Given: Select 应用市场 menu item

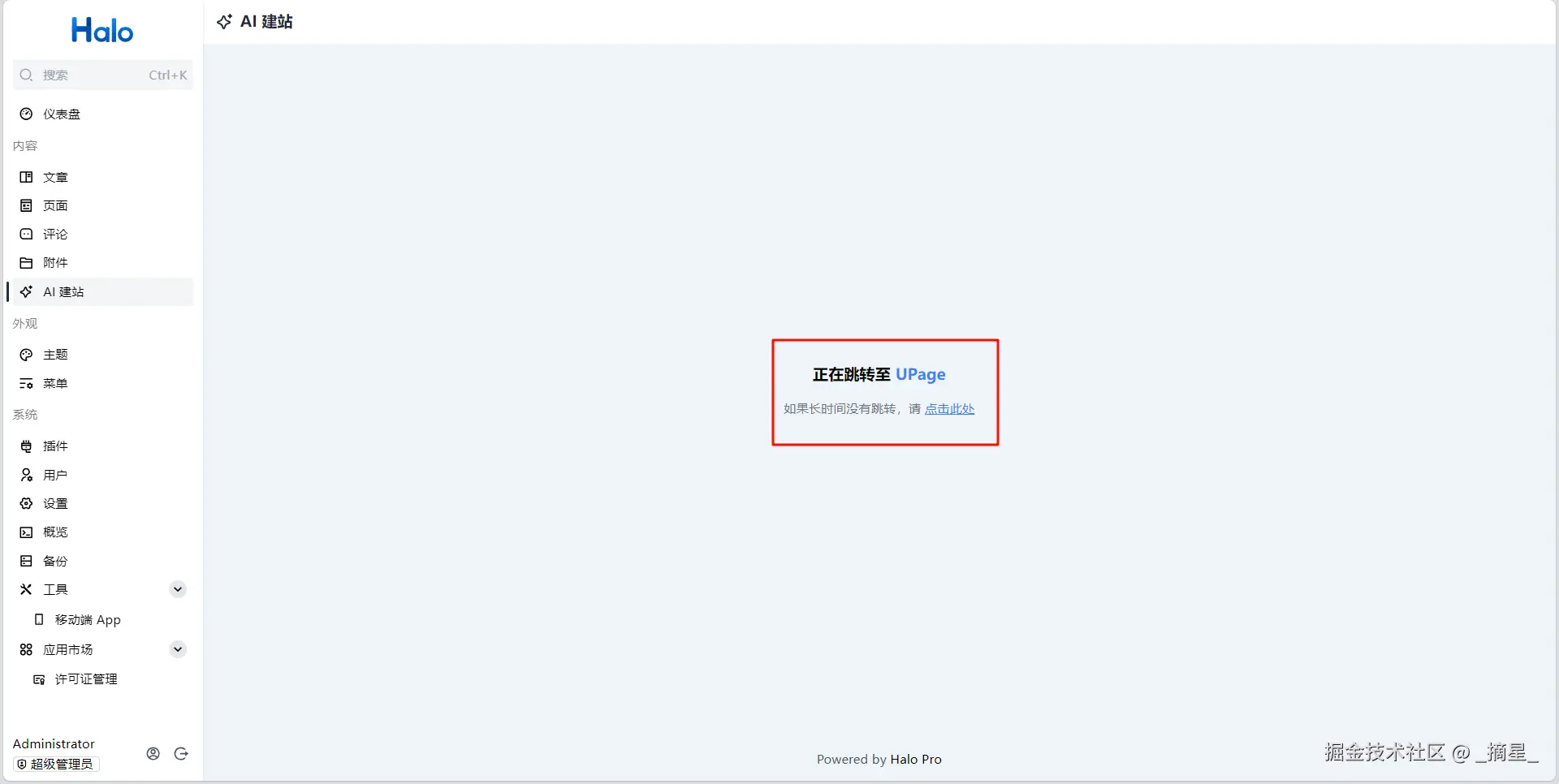Looking at the screenshot, I should pyautogui.click(x=102, y=649).
